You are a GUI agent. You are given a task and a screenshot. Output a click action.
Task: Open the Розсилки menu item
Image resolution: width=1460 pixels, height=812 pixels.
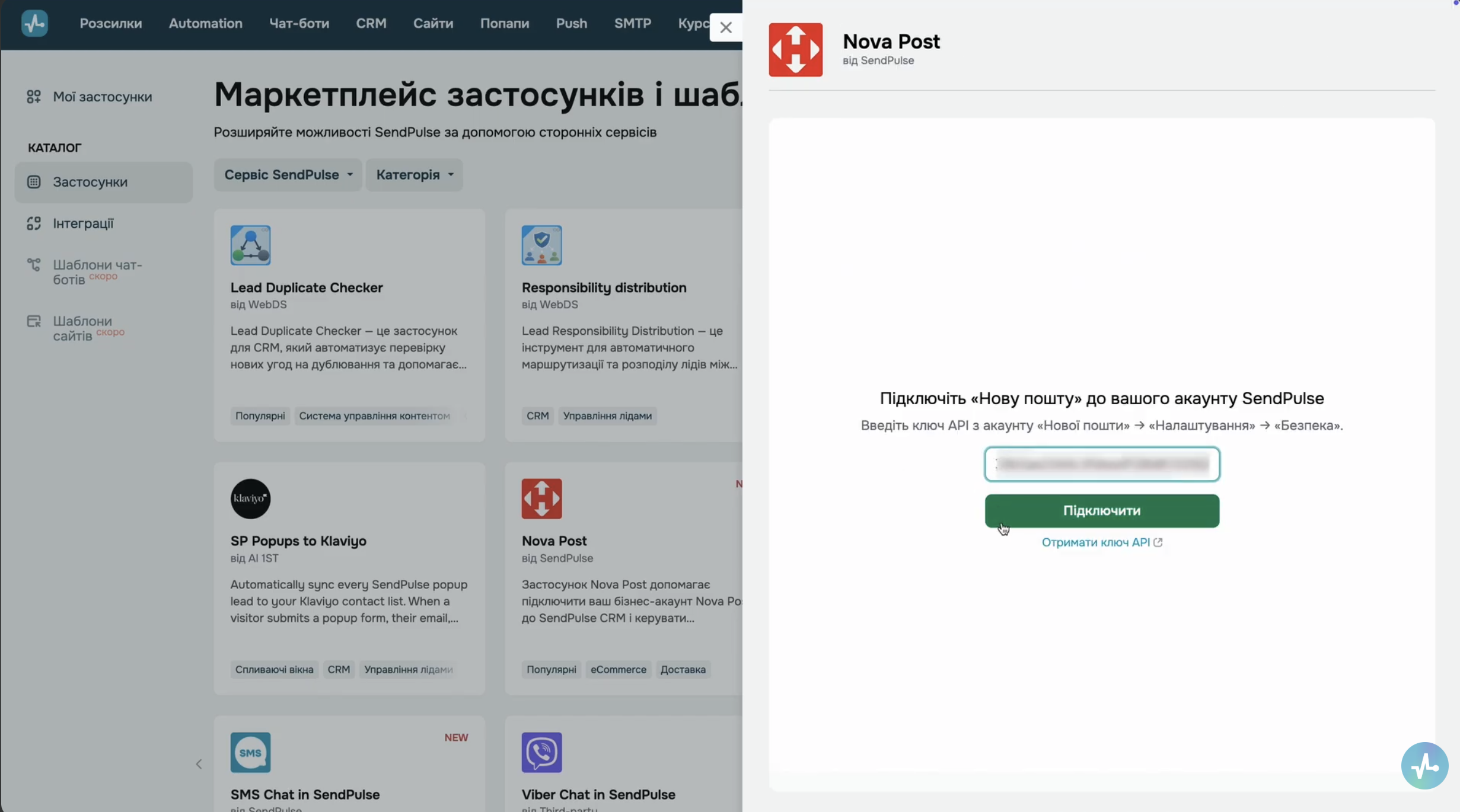tap(111, 24)
